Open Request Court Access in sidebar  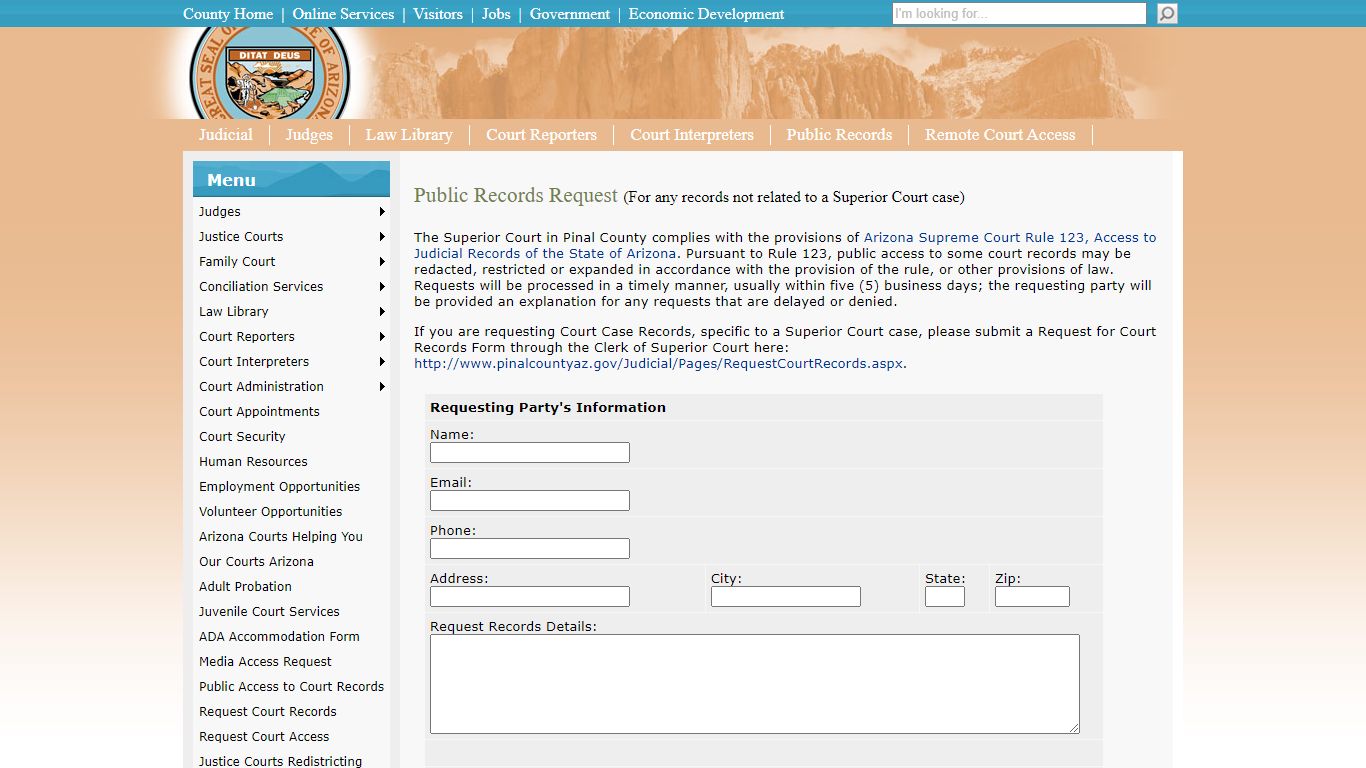coord(264,737)
